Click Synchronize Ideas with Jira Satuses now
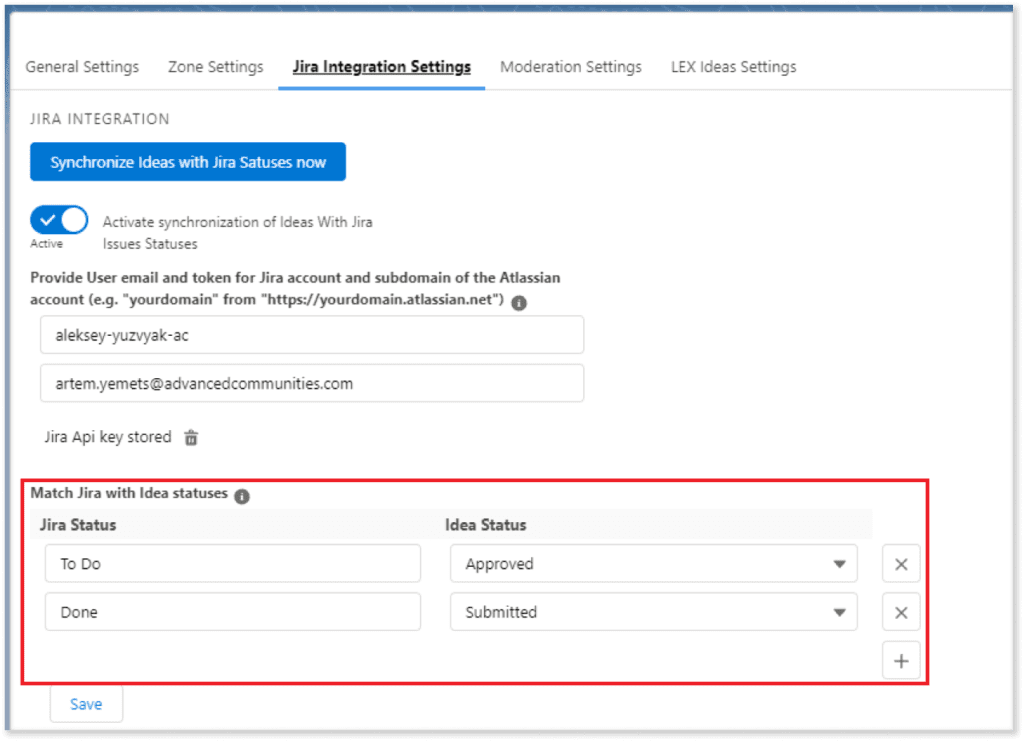Screen dimensions: 1024x742 [188, 162]
